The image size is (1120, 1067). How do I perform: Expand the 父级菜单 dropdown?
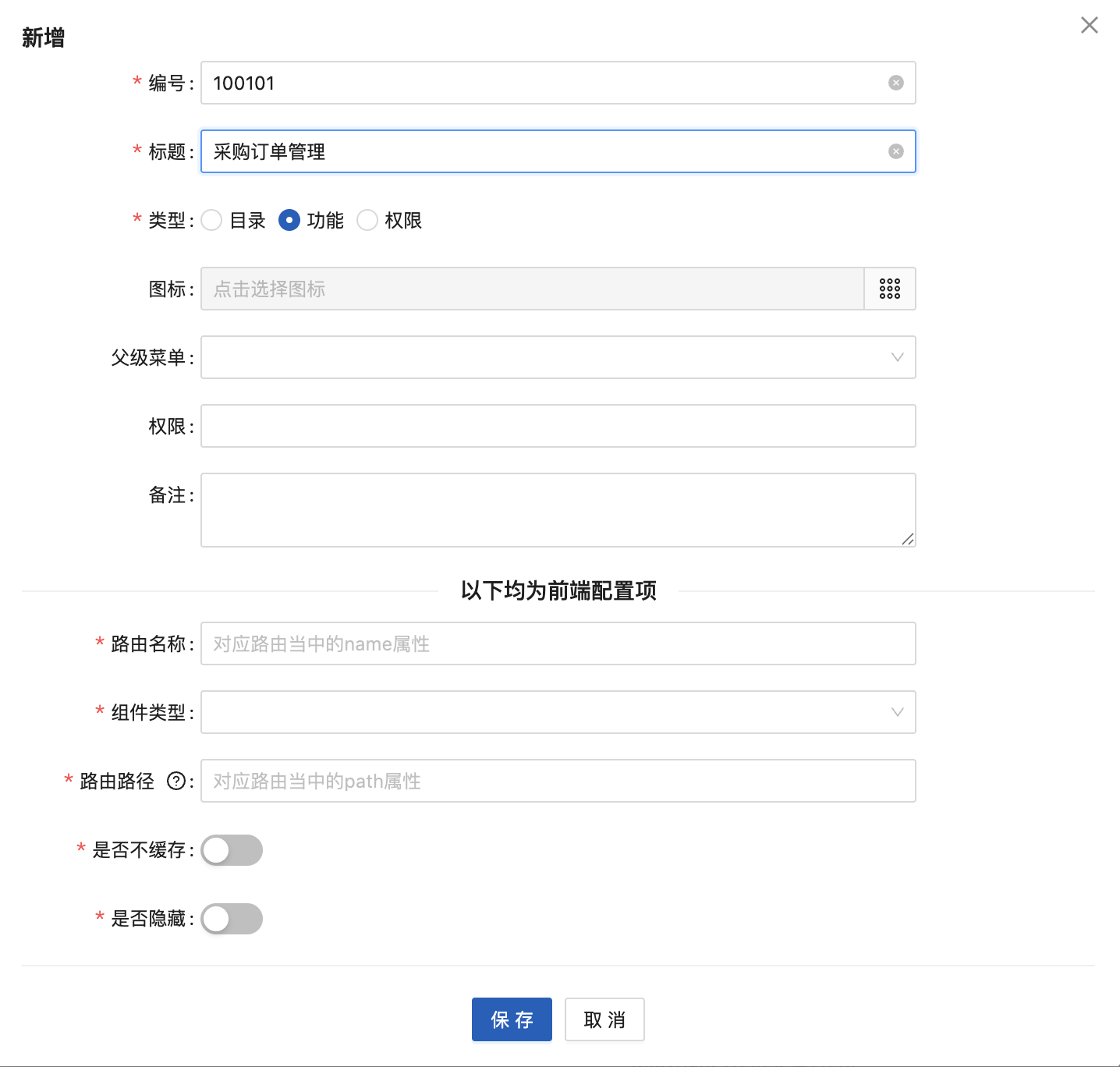558,357
